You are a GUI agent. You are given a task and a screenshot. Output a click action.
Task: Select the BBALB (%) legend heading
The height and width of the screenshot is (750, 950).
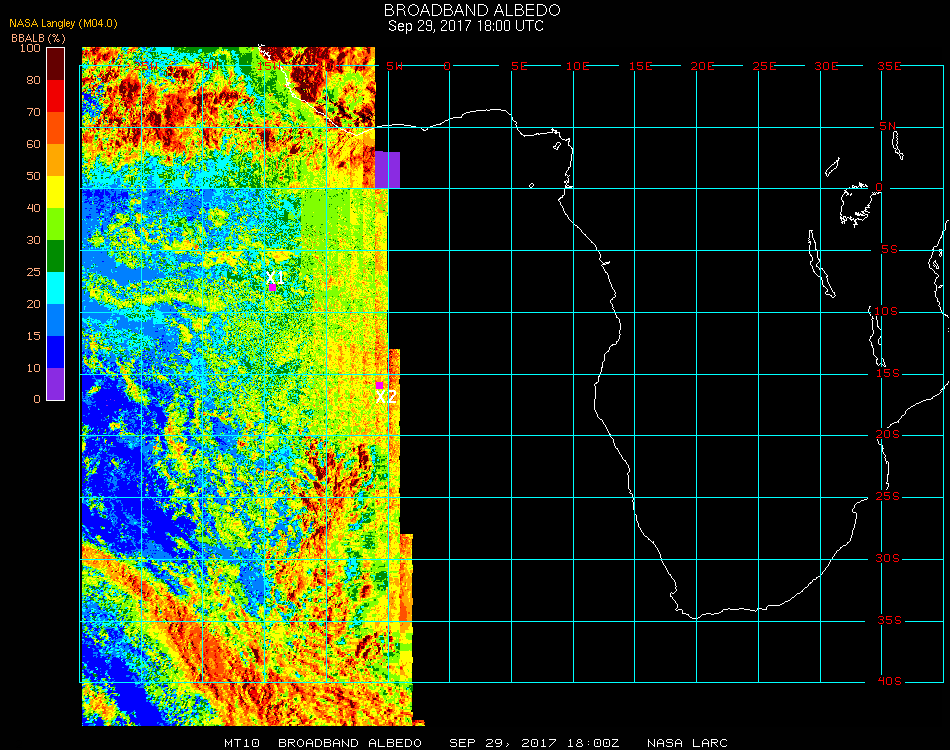coord(37,37)
